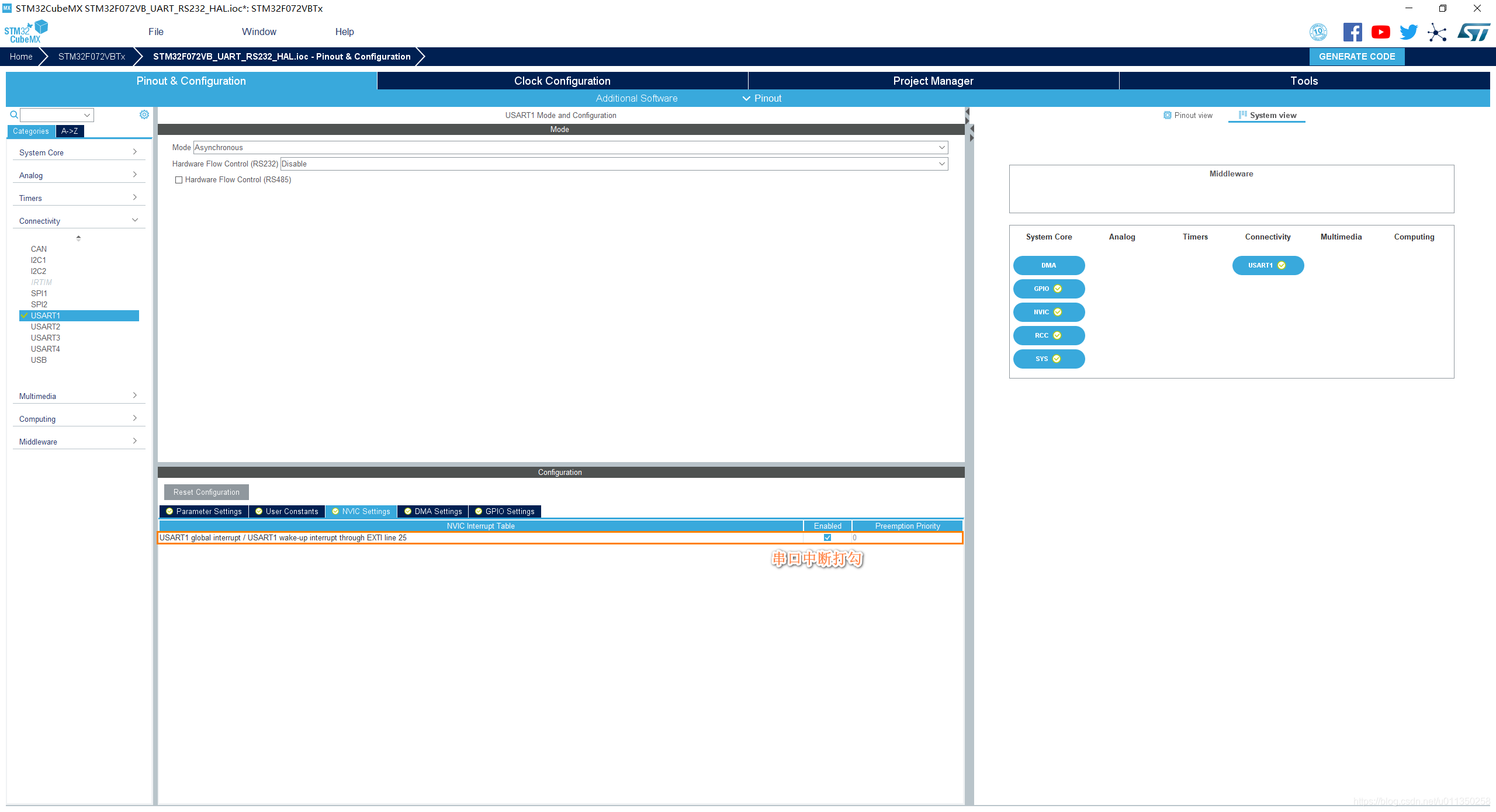Open the Twitter icon link
Screen dimensions: 1496x812
click(x=1408, y=32)
